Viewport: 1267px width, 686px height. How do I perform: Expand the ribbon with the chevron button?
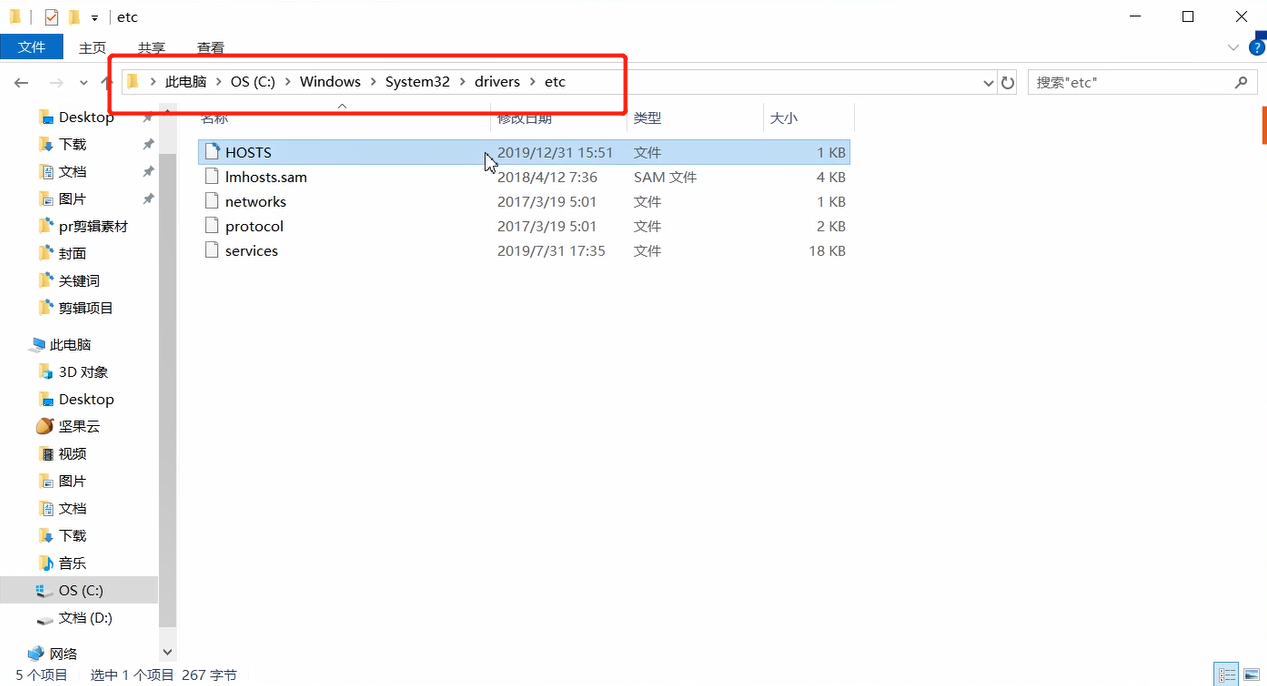(1233, 47)
